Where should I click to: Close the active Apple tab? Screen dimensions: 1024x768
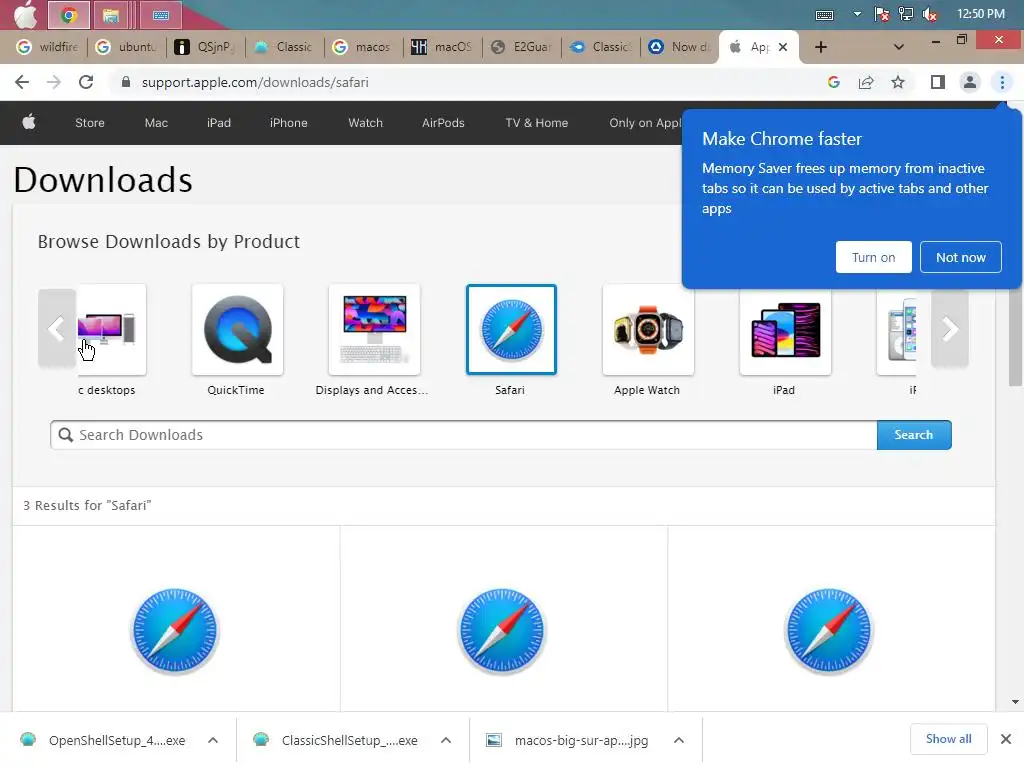(x=783, y=47)
